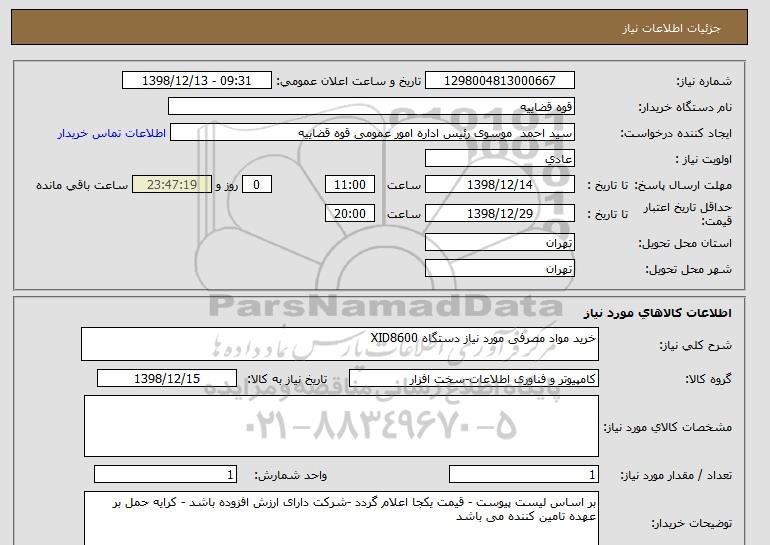This screenshot has width=770, height=545.
Task: Click the quantity needed field showing 1
Action: pyautogui.click(x=524, y=475)
